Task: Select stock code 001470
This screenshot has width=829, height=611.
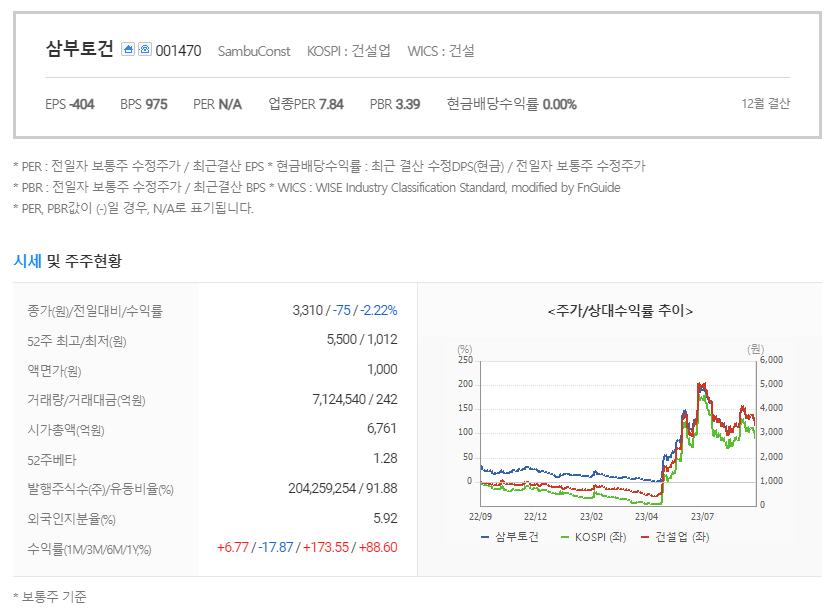Action: 178,51
